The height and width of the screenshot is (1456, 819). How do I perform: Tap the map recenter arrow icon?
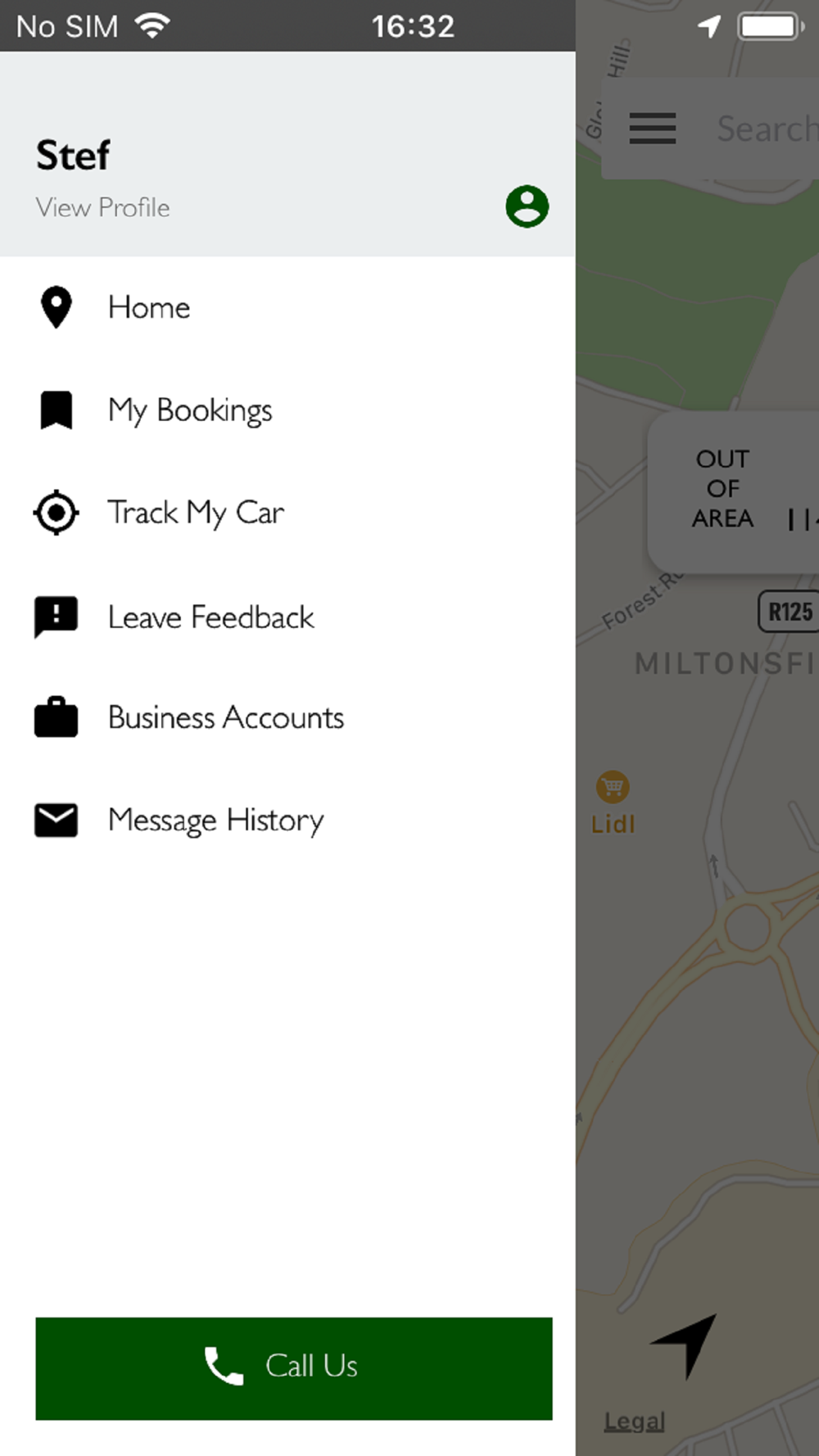685,1345
